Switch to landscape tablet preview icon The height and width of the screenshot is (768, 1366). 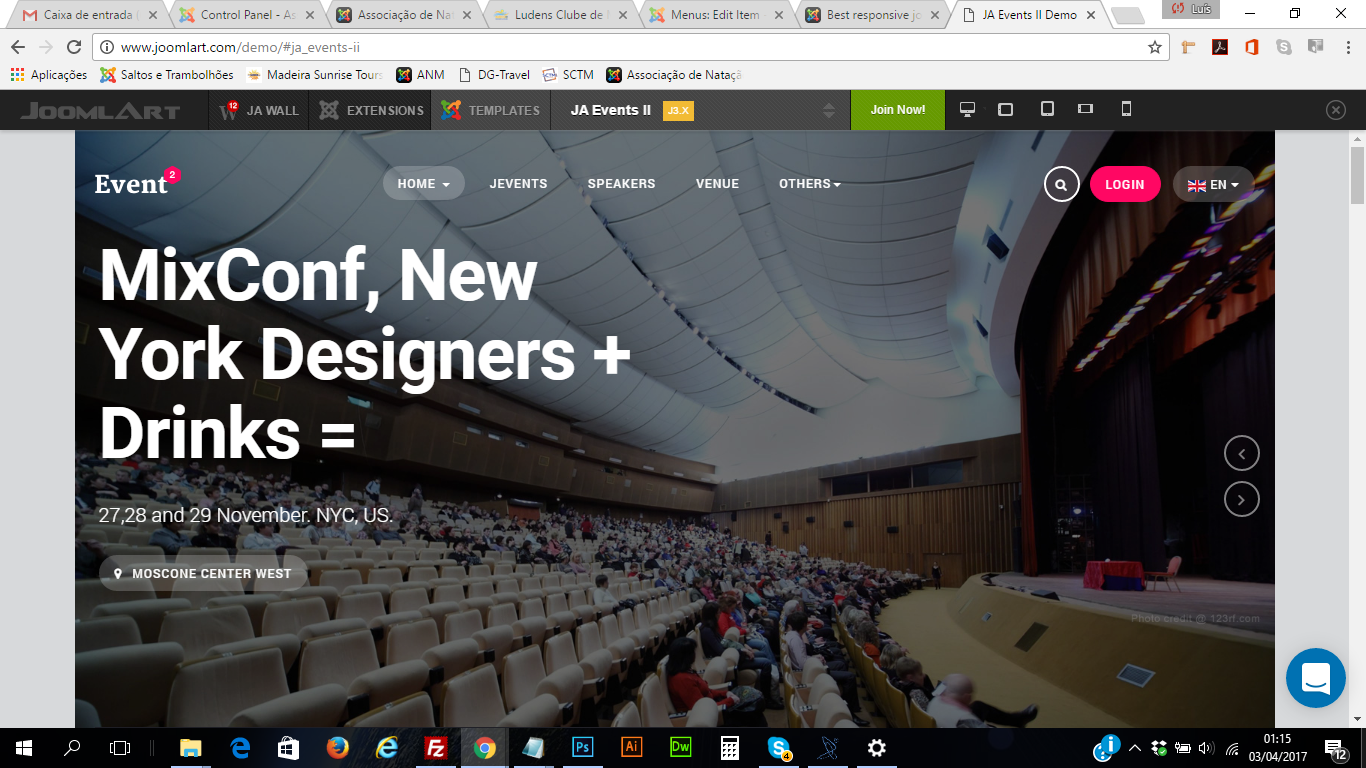click(x=1006, y=110)
